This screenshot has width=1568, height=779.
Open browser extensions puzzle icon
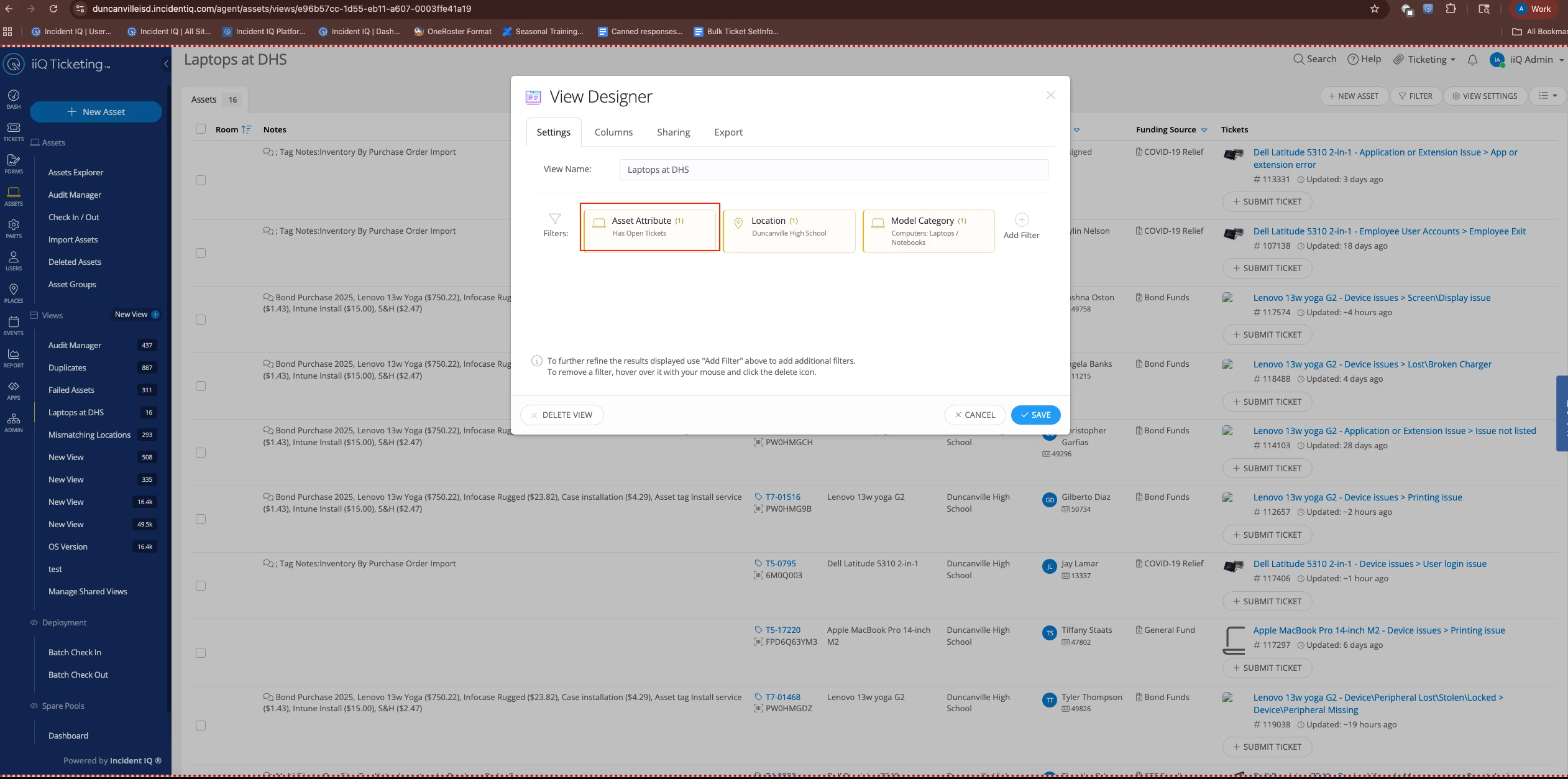click(x=1451, y=9)
